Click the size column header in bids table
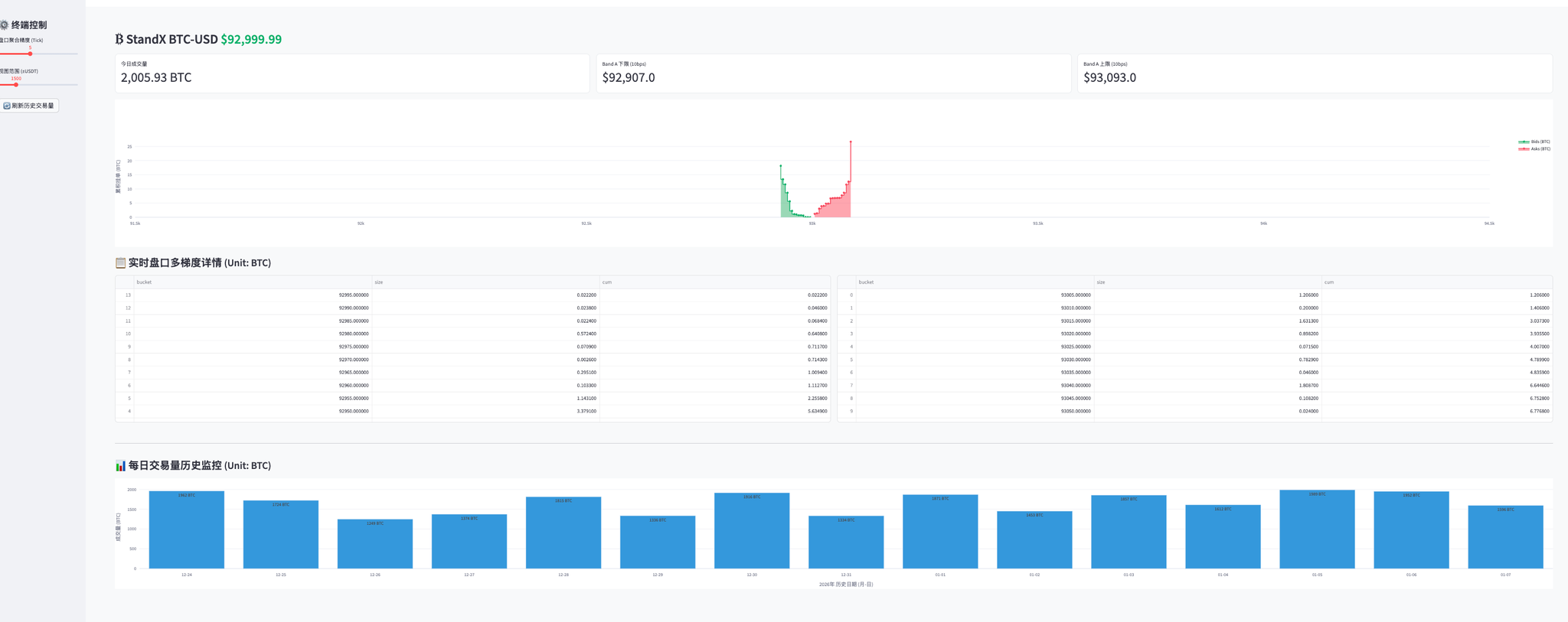Image resolution: width=1568 pixels, height=622 pixels. pos(485,282)
